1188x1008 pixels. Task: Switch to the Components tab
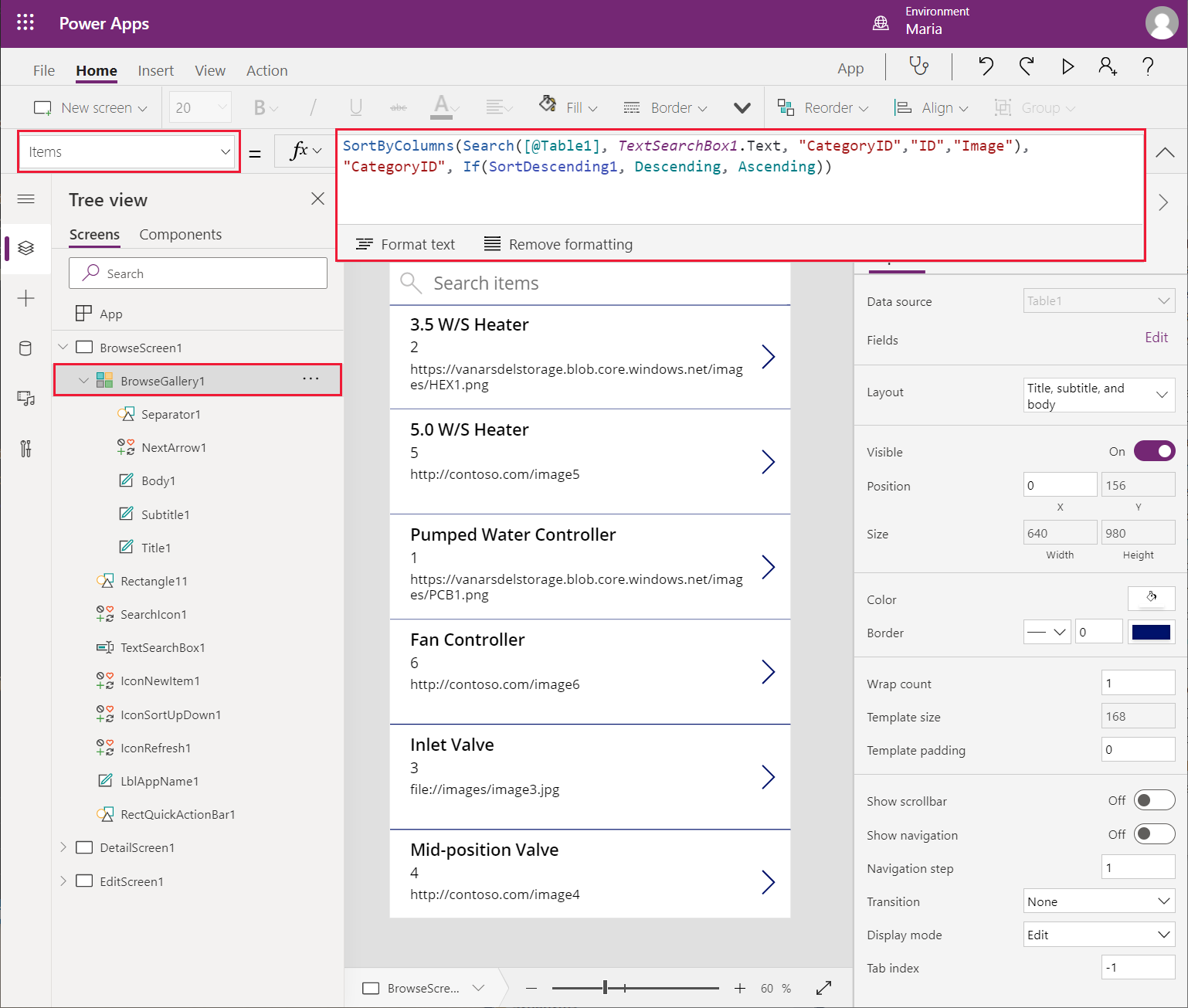pos(180,235)
